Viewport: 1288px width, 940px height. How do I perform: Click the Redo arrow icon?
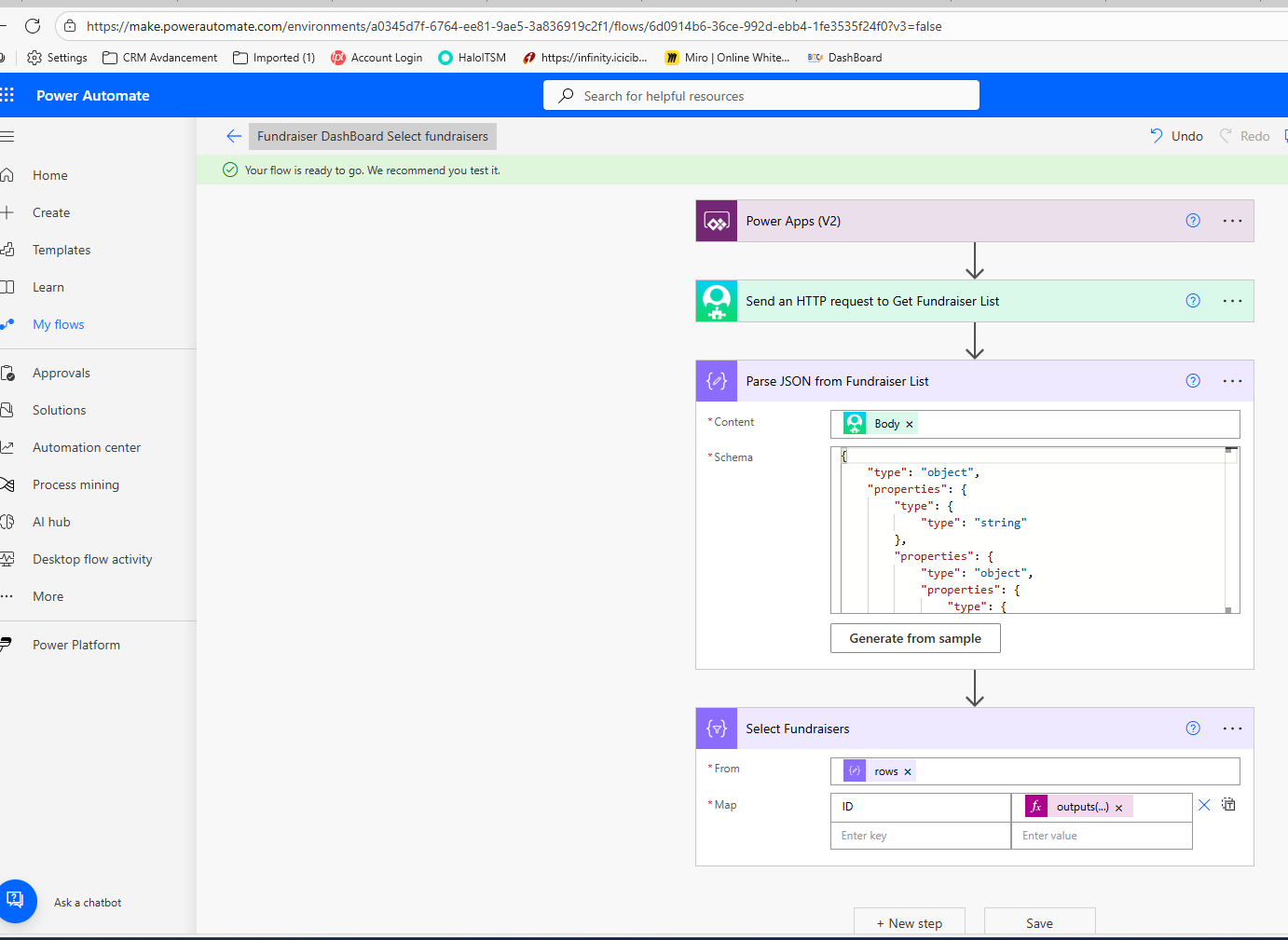[1226, 136]
